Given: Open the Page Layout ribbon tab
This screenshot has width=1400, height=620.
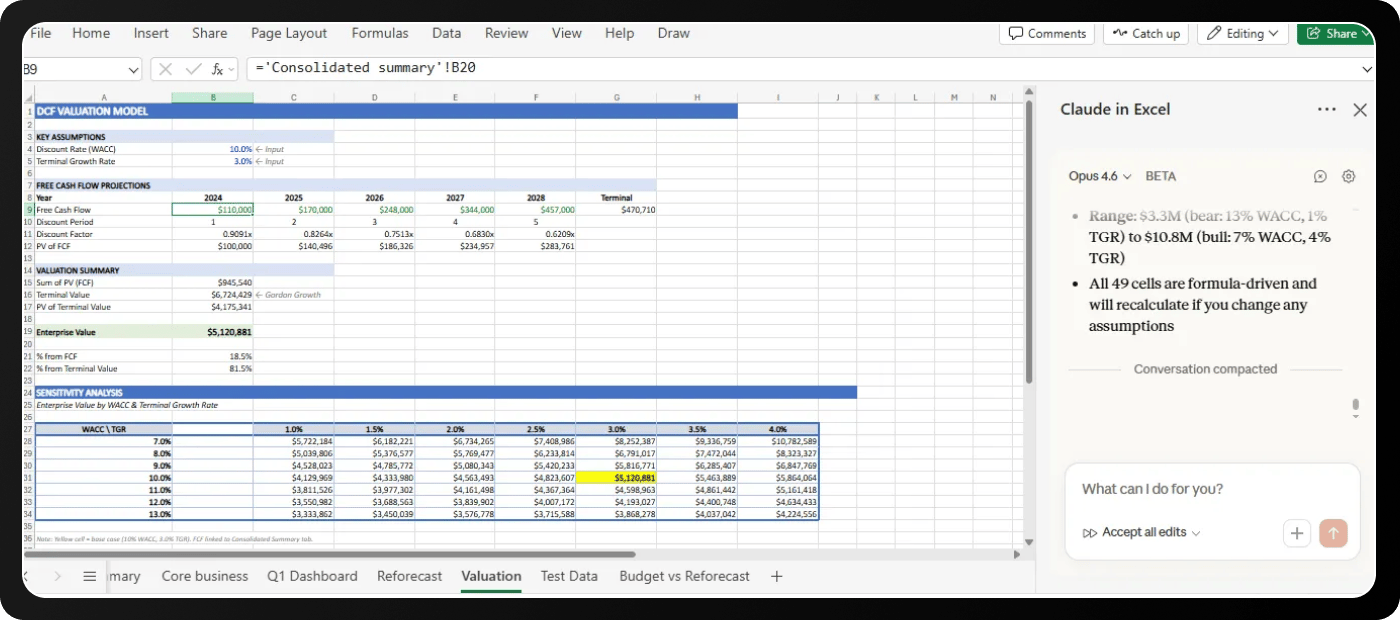Looking at the screenshot, I should (x=289, y=33).
